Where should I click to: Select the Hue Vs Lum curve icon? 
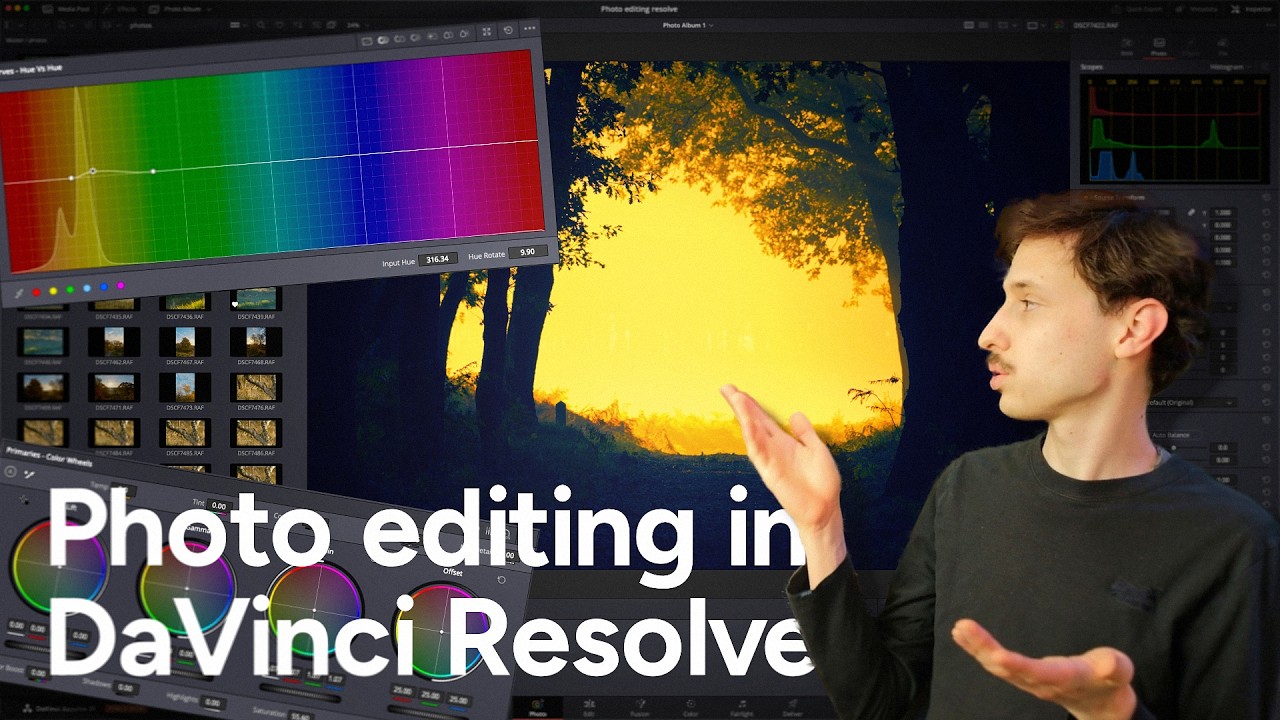click(x=415, y=38)
